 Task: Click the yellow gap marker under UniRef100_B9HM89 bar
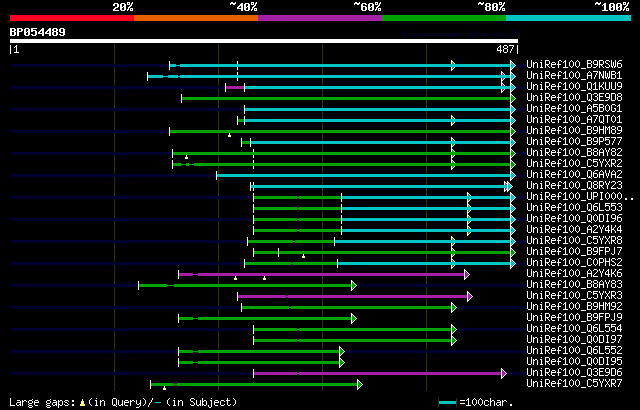pyautogui.click(x=229, y=135)
